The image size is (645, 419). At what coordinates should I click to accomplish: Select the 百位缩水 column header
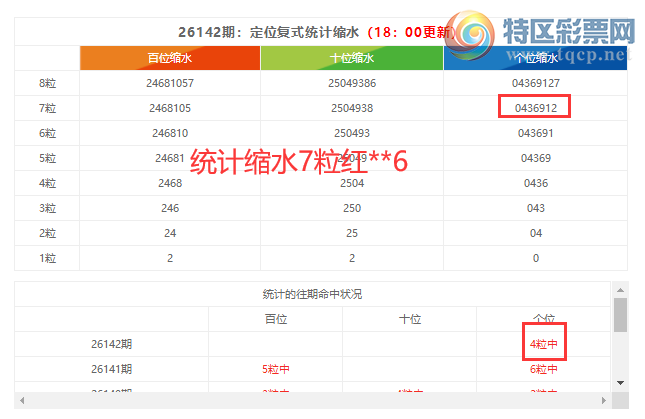[x=170, y=58]
